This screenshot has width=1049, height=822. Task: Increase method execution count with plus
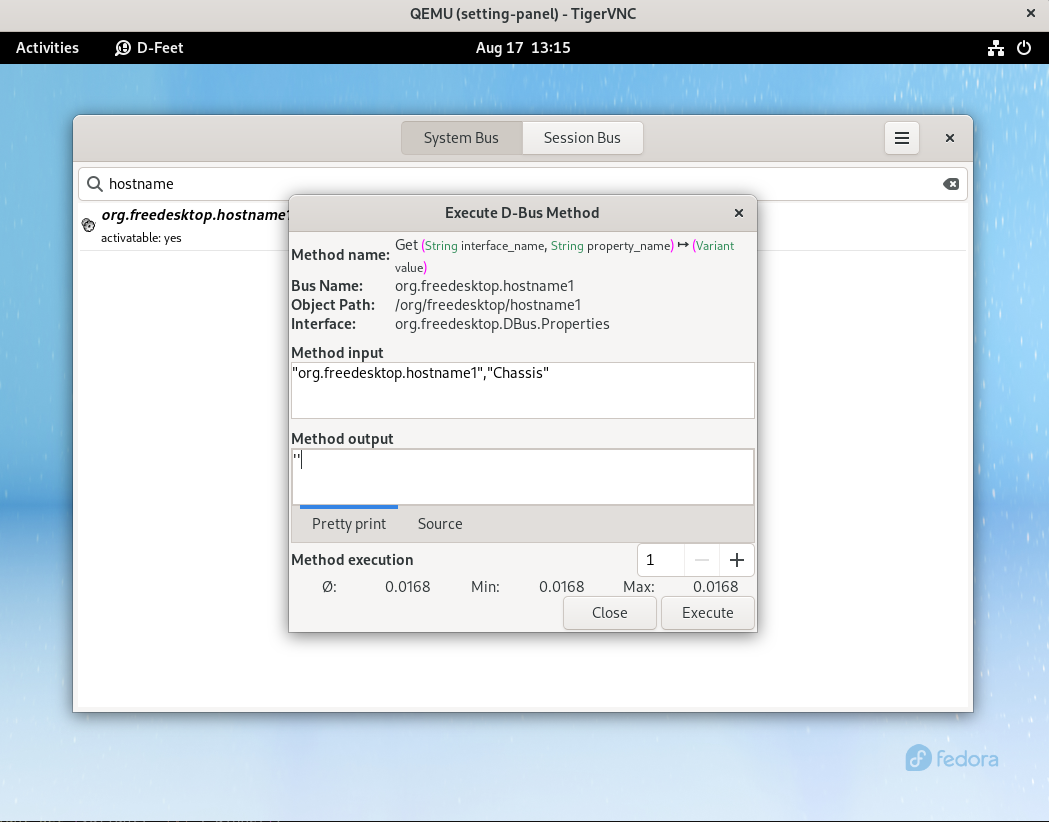[737, 560]
